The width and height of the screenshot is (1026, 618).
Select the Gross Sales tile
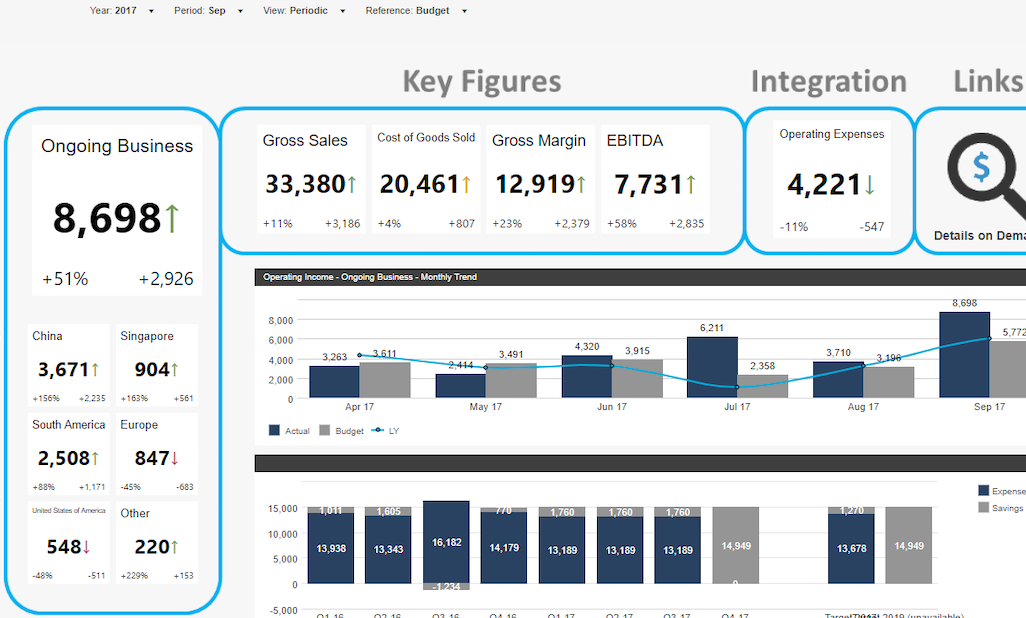[x=311, y=179]
